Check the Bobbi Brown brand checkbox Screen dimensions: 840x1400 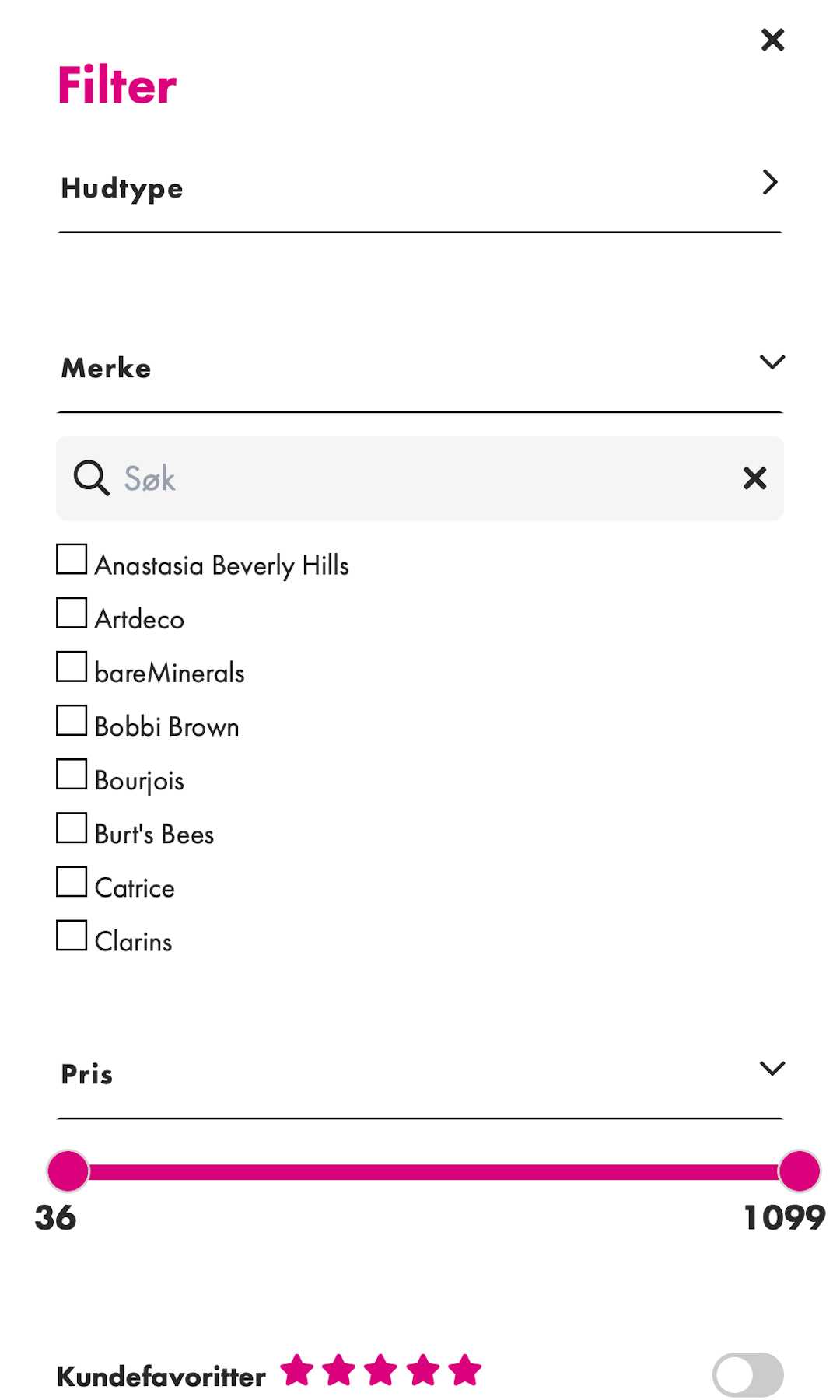tap(71, 719)
